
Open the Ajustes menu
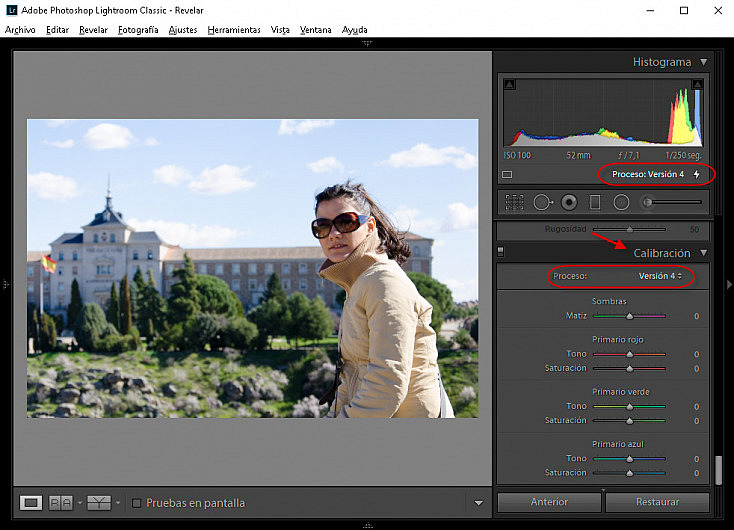[183, 30]
